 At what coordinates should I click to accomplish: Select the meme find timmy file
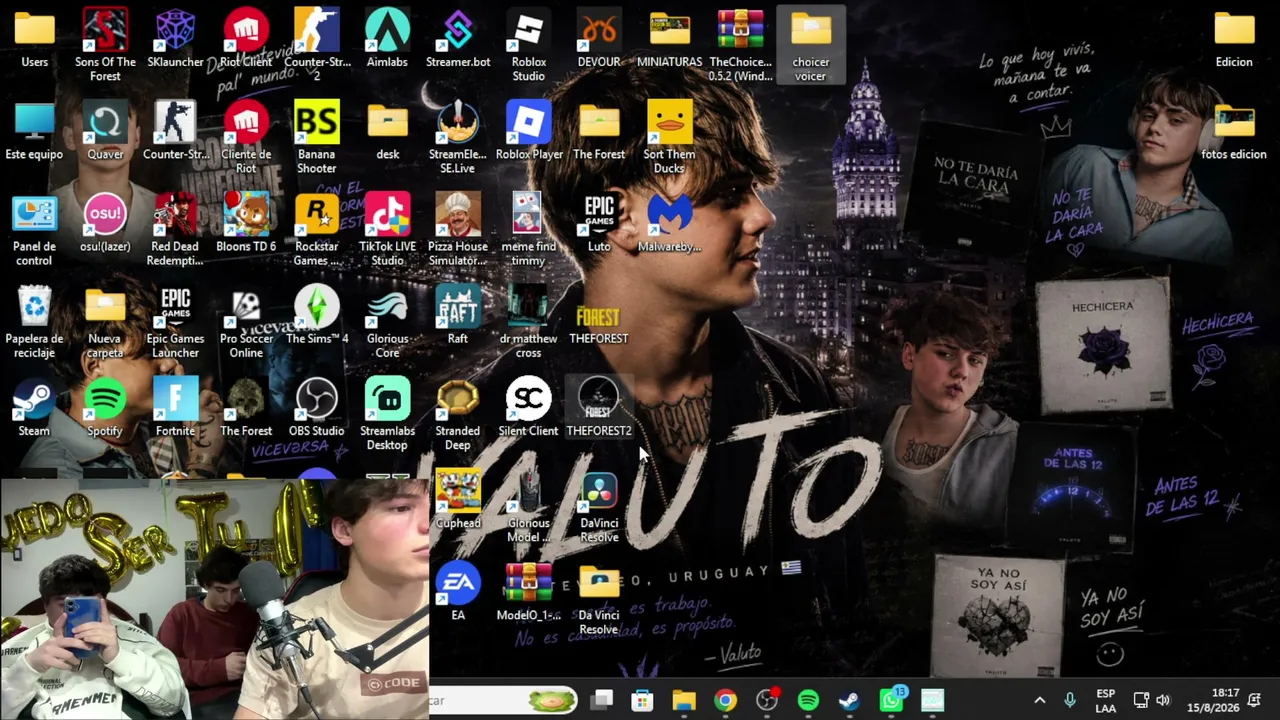click(x=528, y=229)
